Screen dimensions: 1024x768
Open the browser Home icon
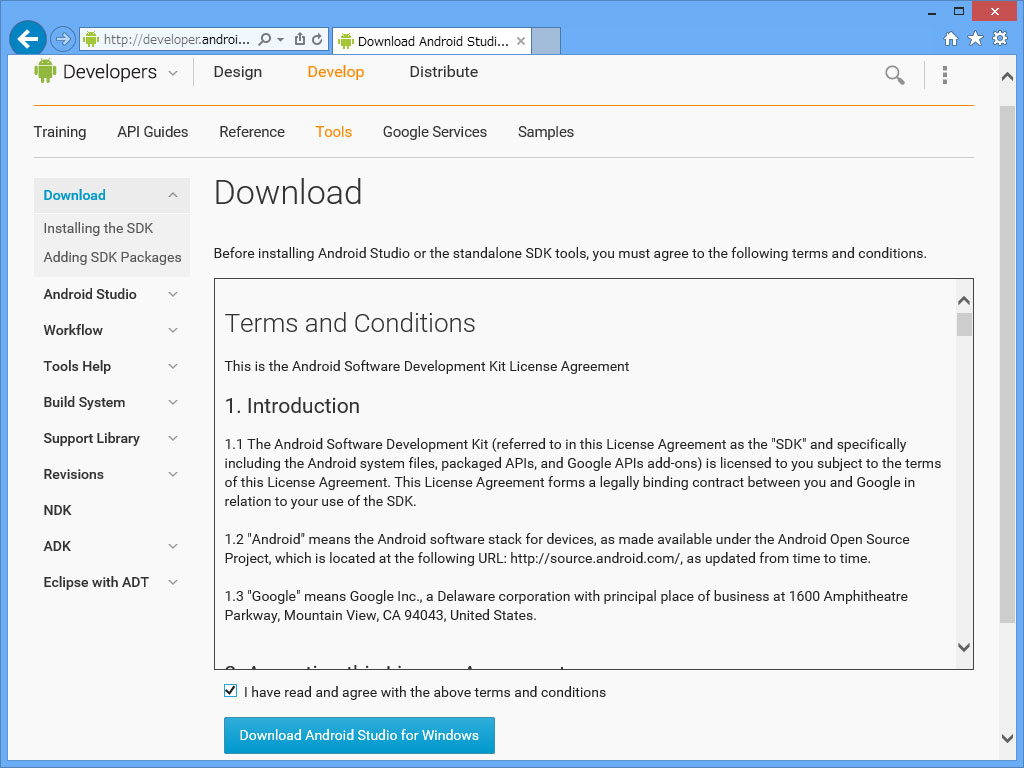[x=951, y=39]
